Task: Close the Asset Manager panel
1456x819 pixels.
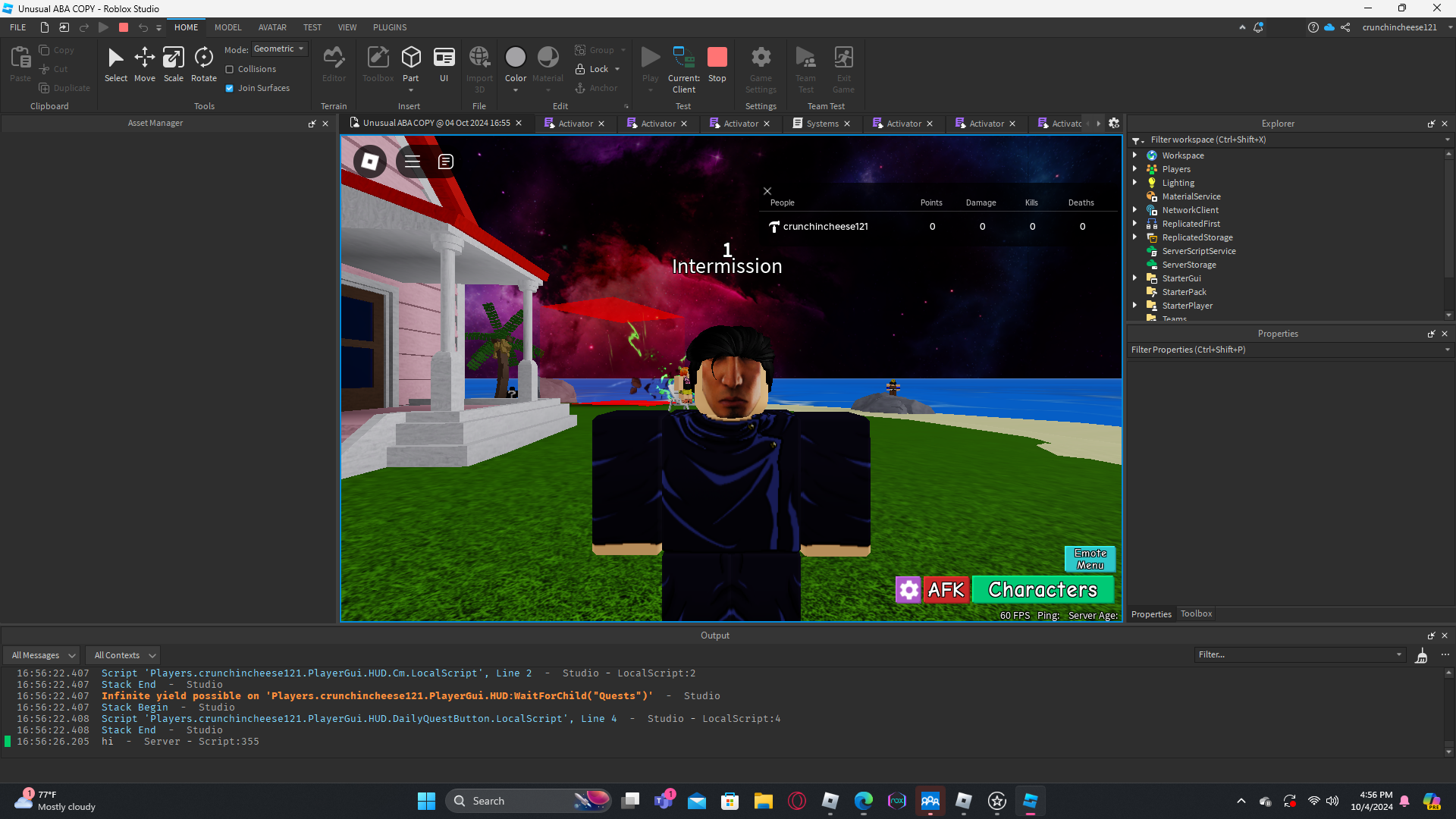Action: pyautogui.click(x=325, y=124)
